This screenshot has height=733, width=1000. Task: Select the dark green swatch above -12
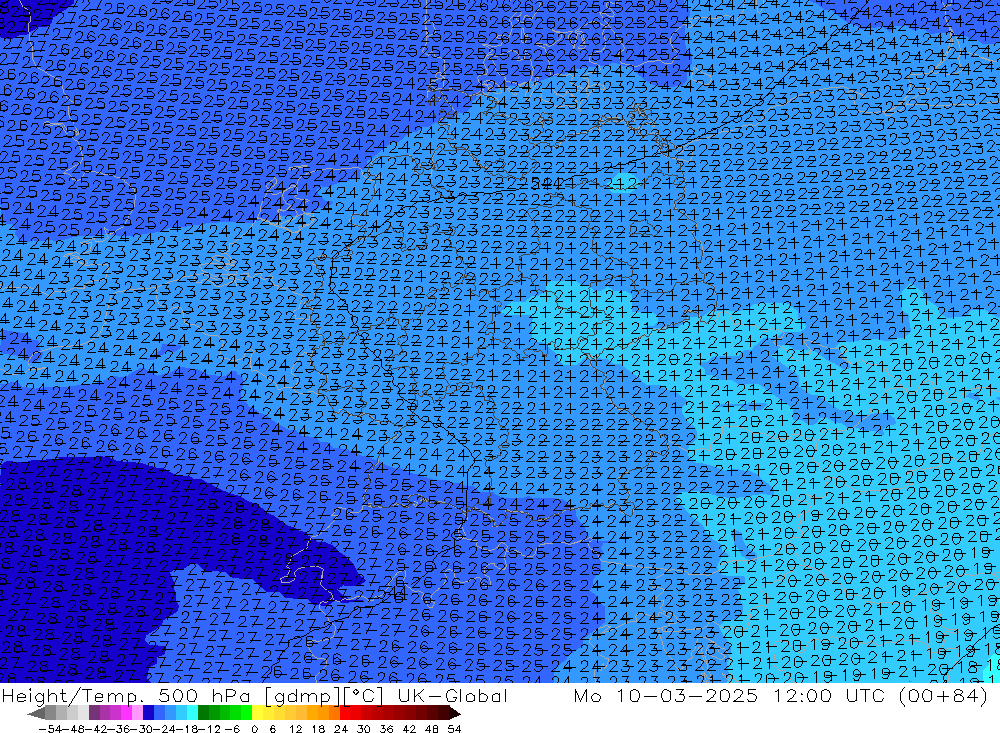203,713
